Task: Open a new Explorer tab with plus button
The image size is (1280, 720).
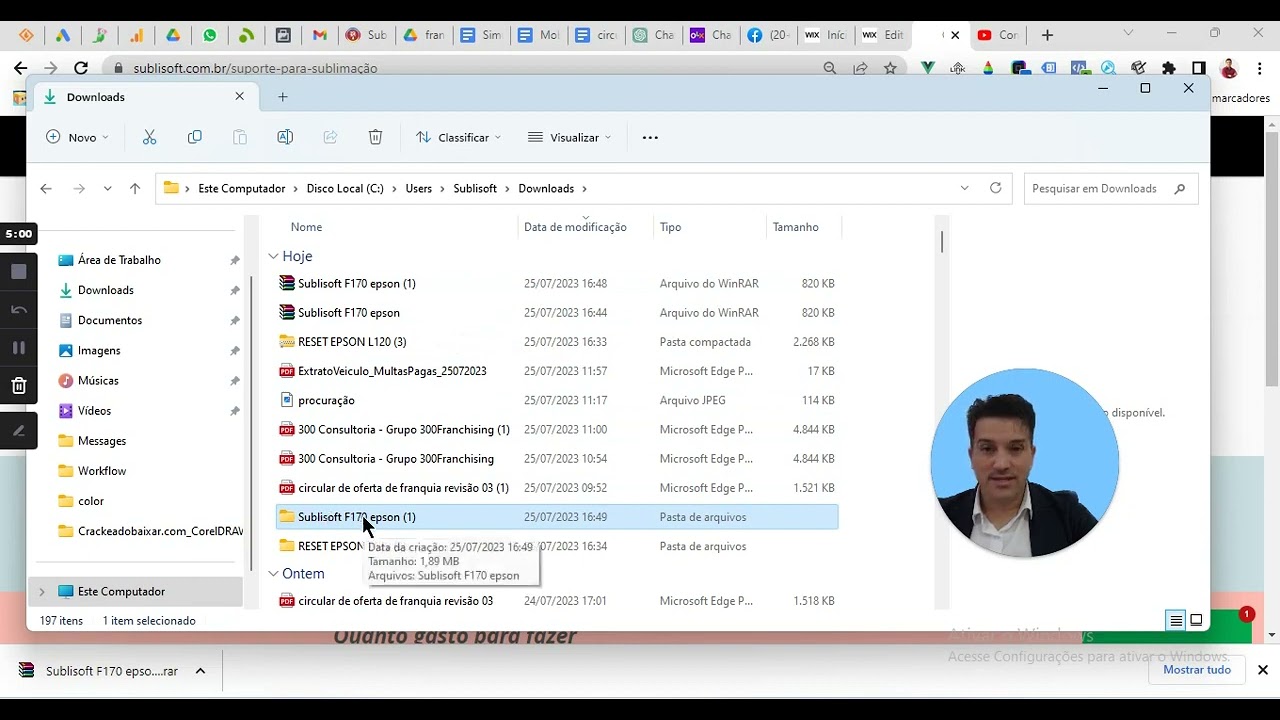Action: [283, 97]
